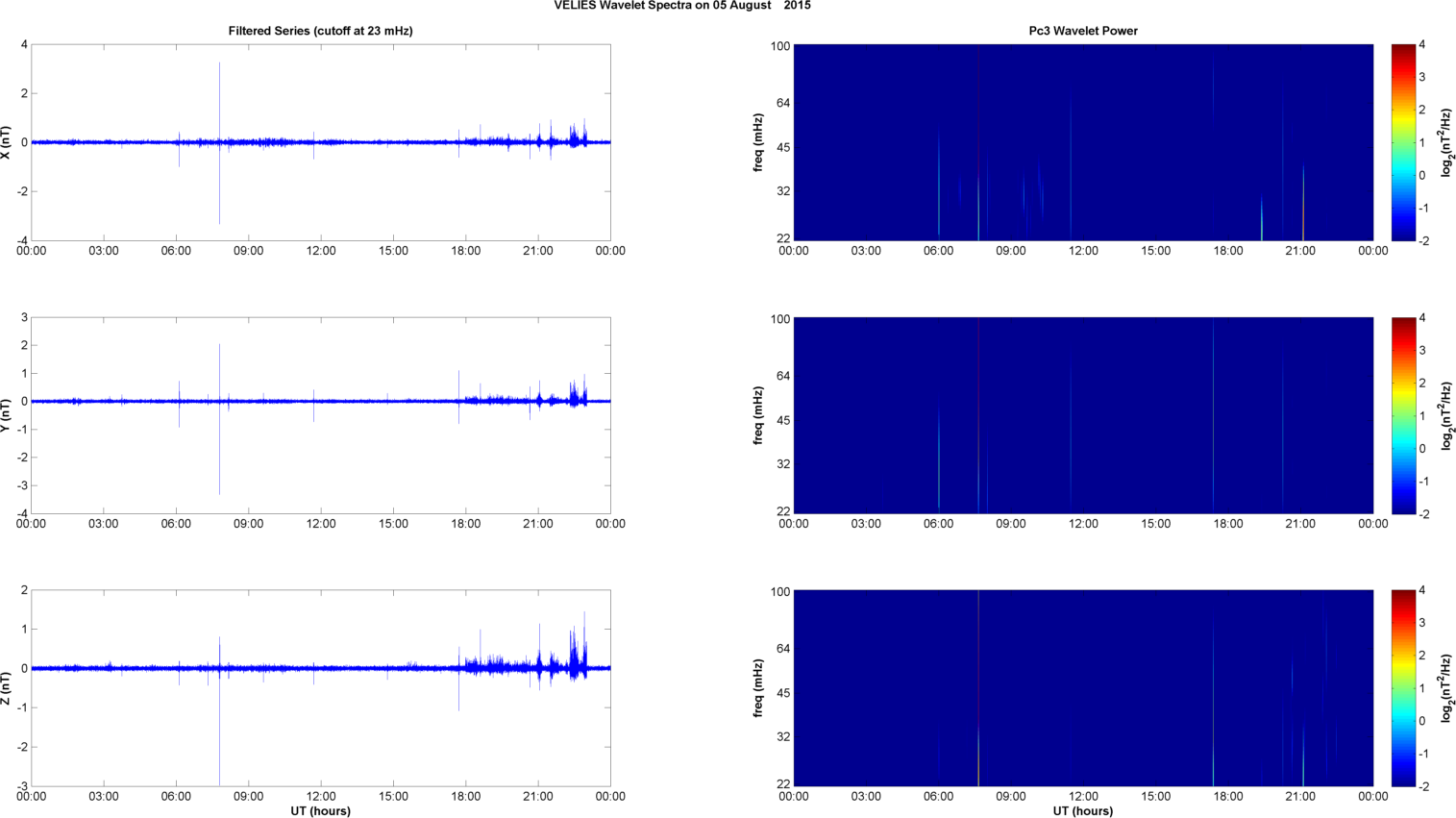Pick the bottom wavelet plot colorbar
1456x818 pixels.
(x=1403, y=688)
